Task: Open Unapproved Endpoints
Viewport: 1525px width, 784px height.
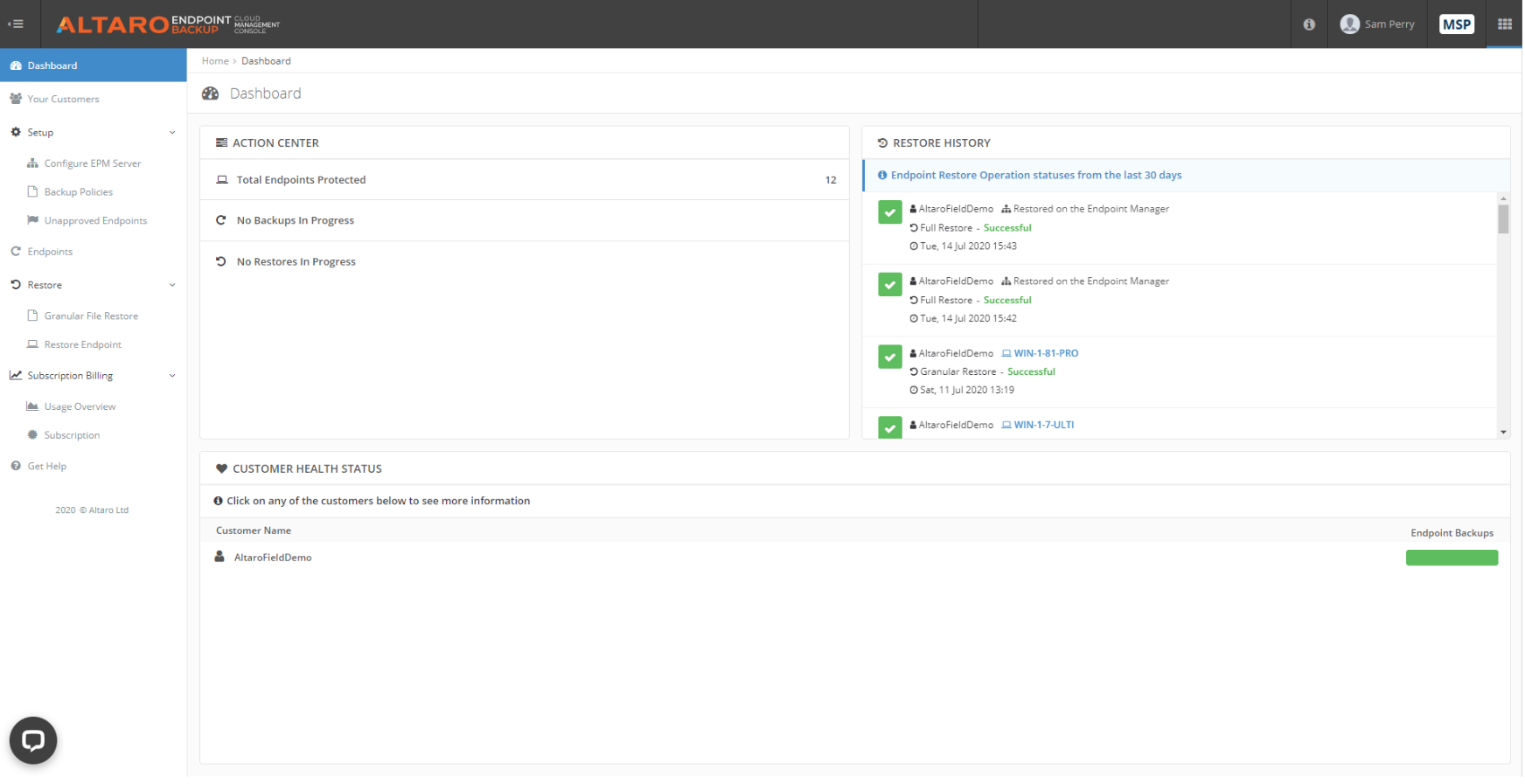Action: [95, 221]
